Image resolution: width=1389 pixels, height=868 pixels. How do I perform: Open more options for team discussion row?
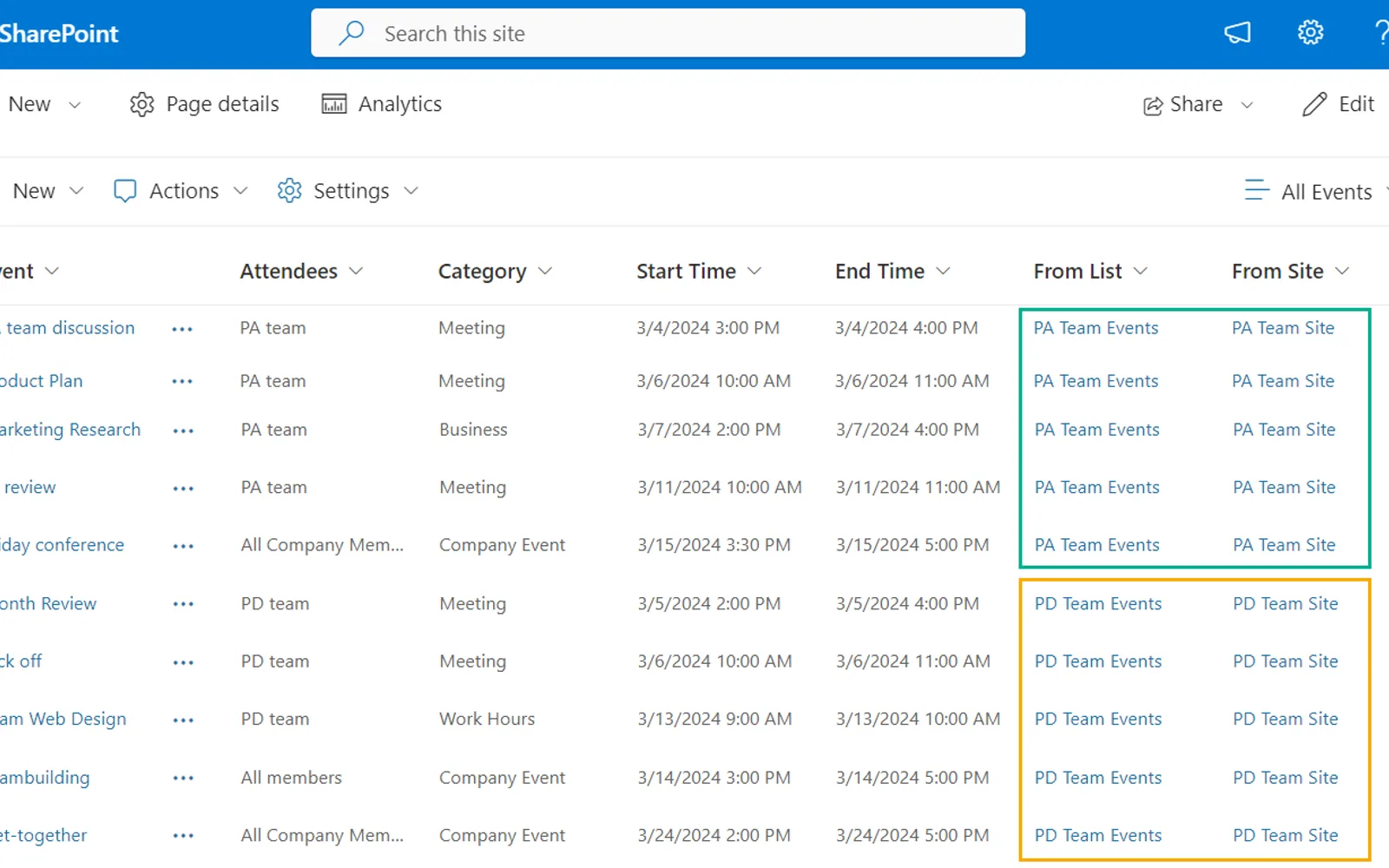point(182,330)
